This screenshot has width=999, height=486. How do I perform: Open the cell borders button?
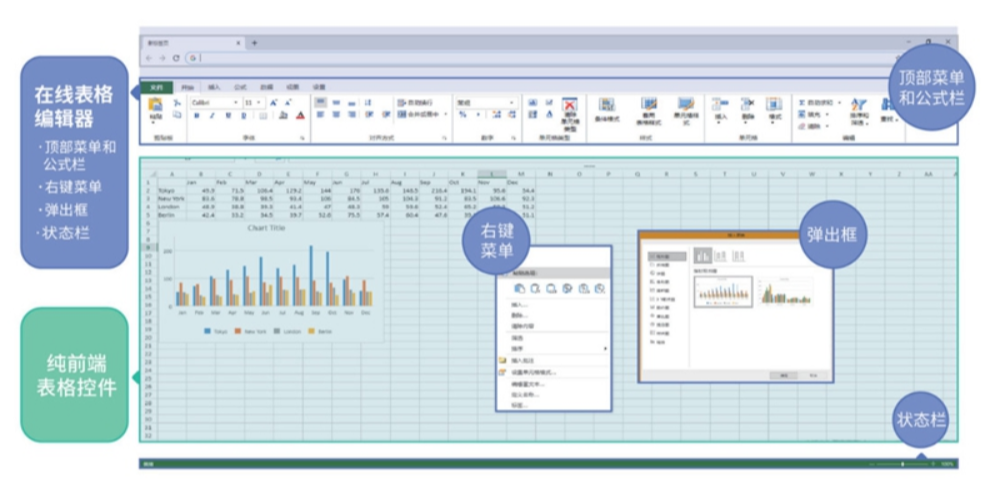pyautogui.click(x=263, y=115)
